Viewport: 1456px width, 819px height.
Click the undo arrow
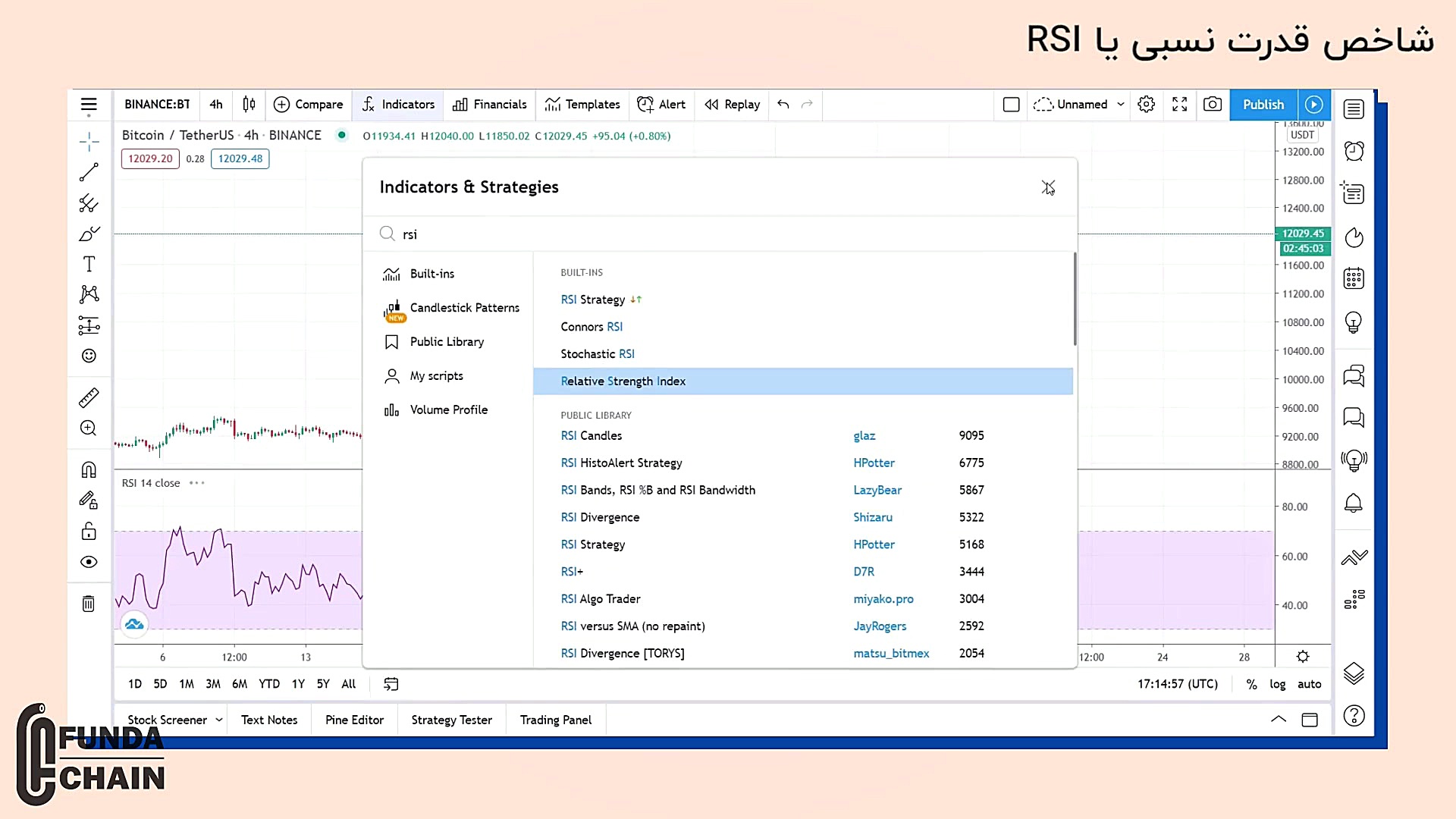(x=783, y=105)
